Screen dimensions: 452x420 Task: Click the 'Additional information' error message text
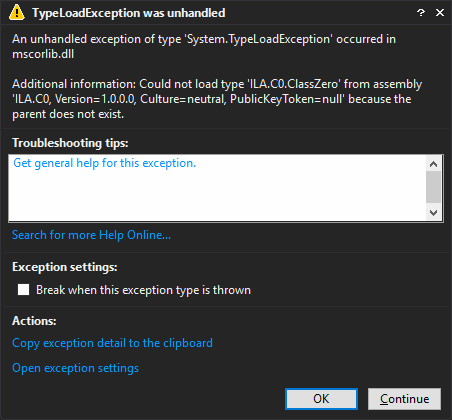click(217, 99)
